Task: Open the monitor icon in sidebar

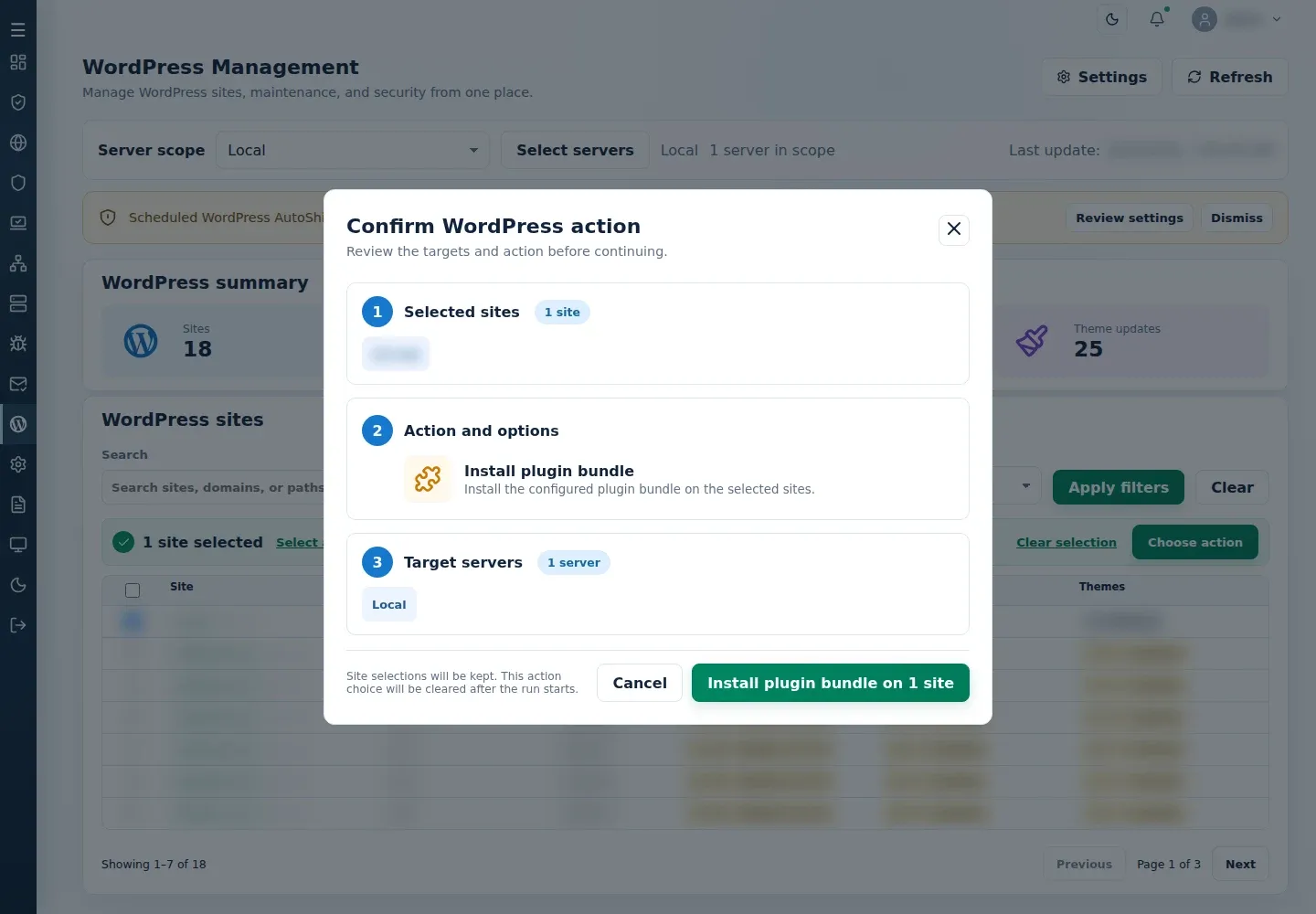Action: point(18,545)
